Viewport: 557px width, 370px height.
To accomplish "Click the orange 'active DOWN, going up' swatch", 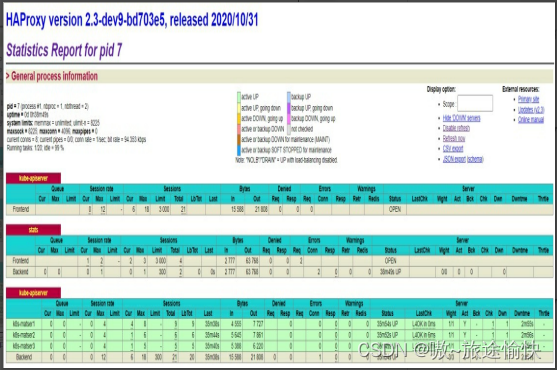I will click(239, 118).
